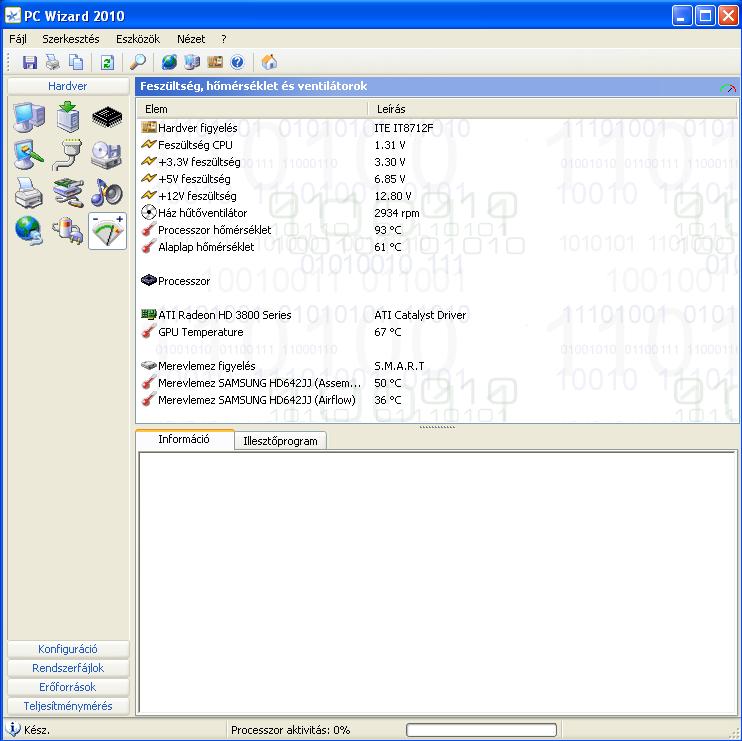Image resolution: width=742 pixels, height=741 pixels.
Task: Select the GPU Temperature row
Action: point(437,332)
